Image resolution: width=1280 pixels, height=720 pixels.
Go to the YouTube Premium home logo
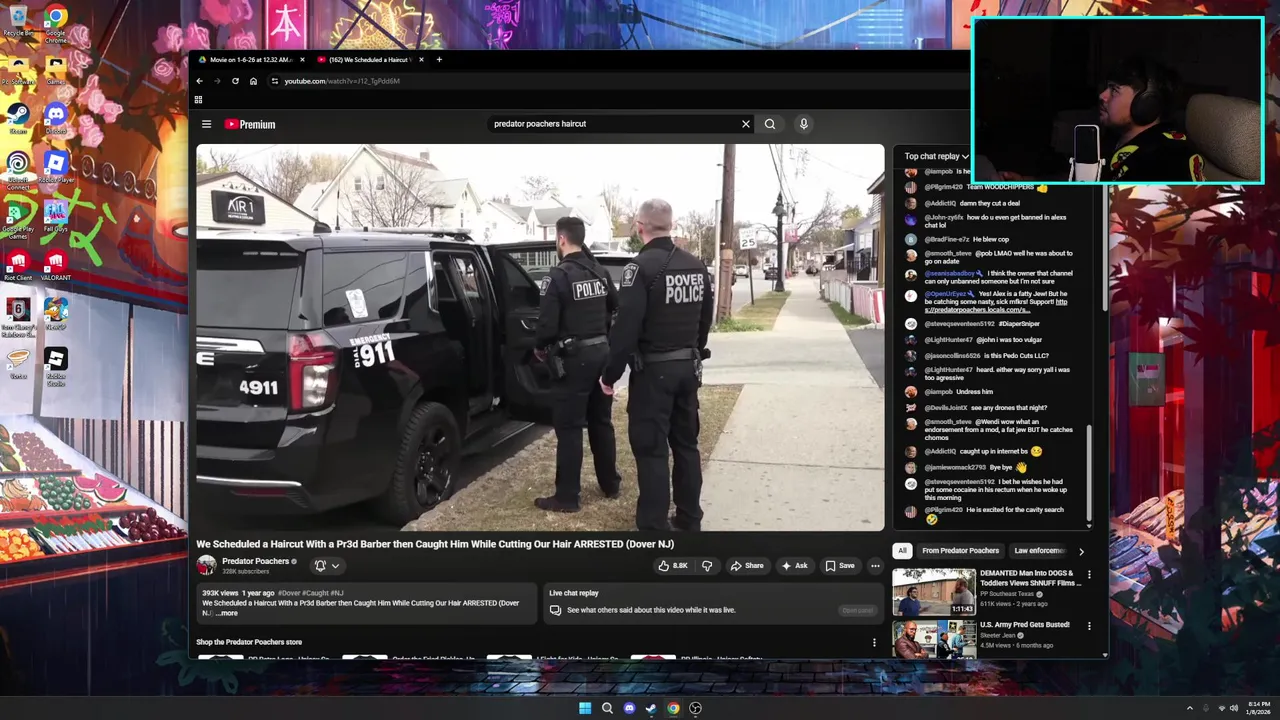250,124
